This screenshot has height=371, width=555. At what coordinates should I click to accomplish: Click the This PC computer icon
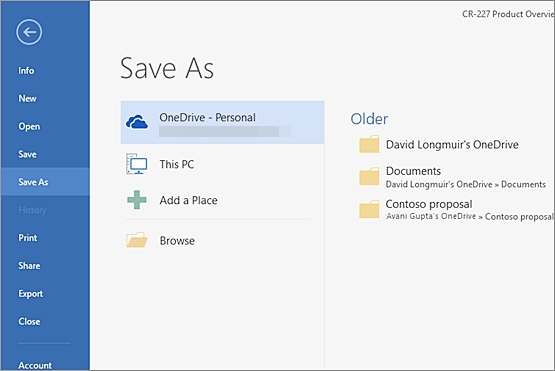[136, 164]
